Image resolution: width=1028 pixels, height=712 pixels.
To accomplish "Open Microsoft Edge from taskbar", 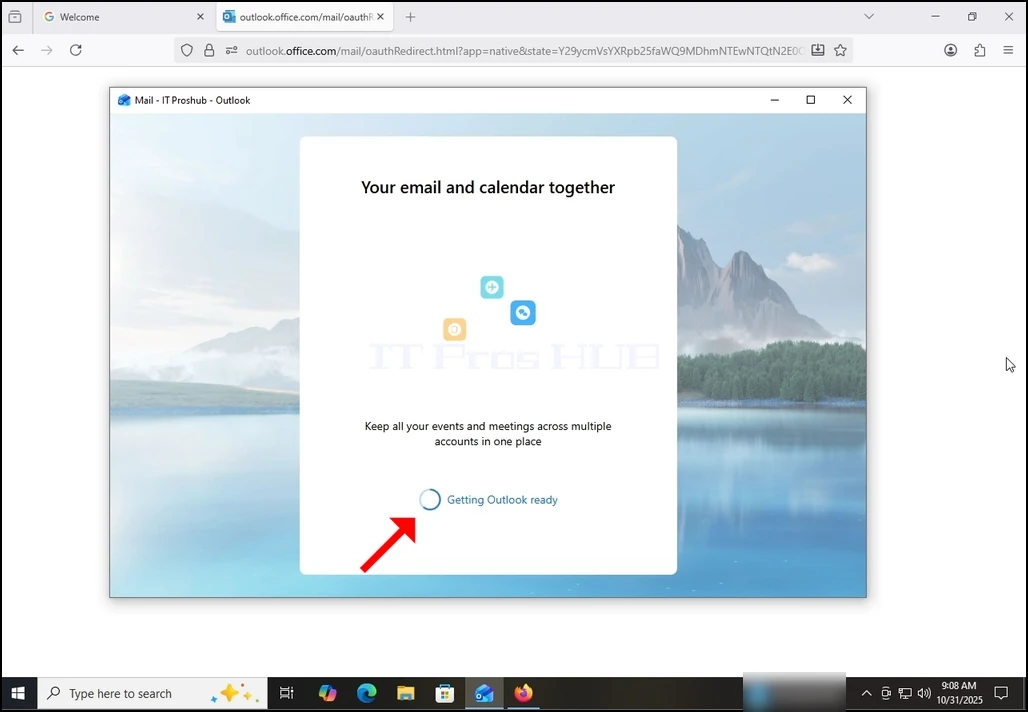I will (366, 693).
